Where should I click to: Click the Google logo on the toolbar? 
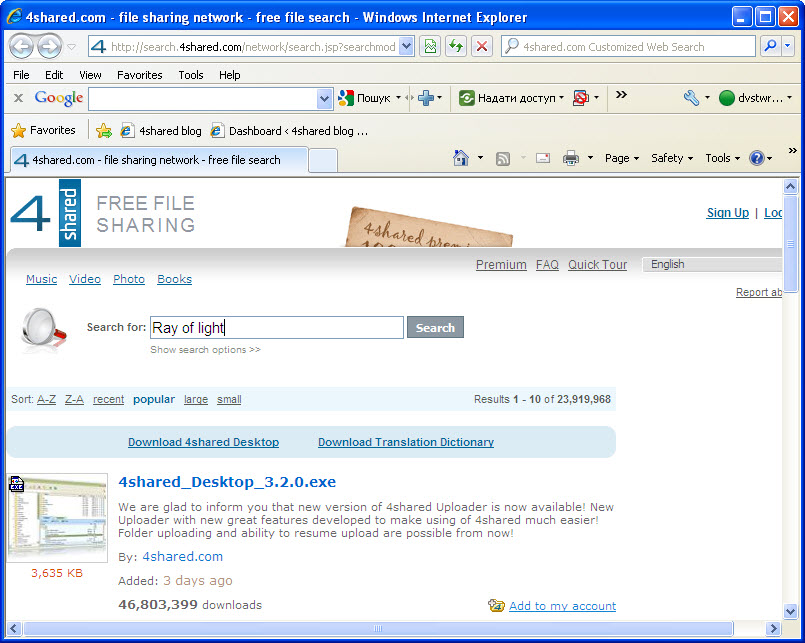(x=59, y=98)
